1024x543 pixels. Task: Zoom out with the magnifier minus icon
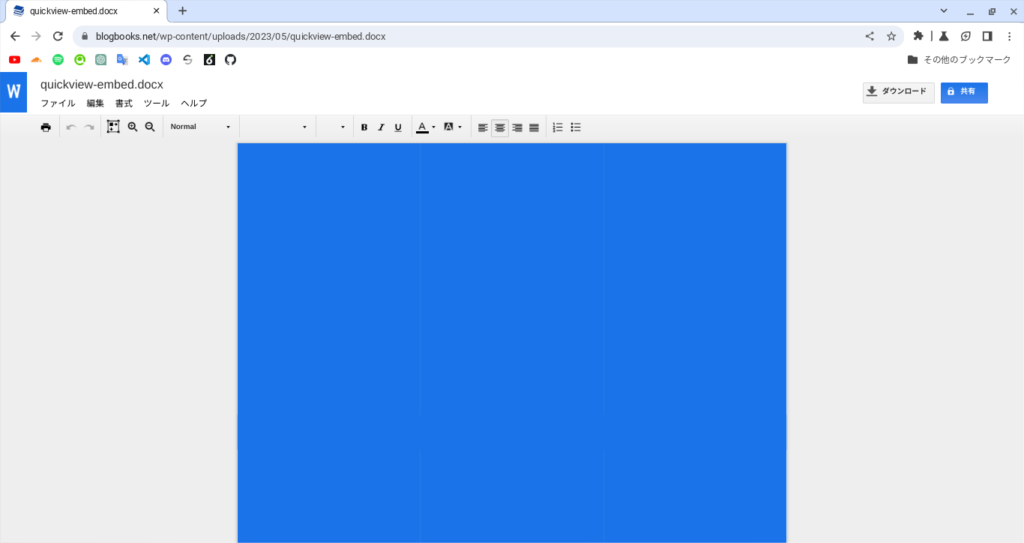(x=150, y=127)
